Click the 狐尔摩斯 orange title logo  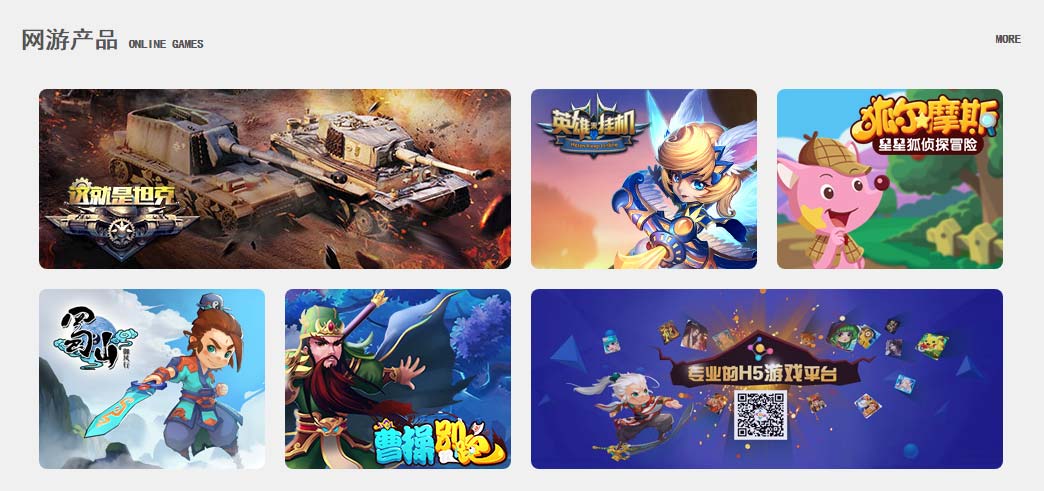click(923, 120)
